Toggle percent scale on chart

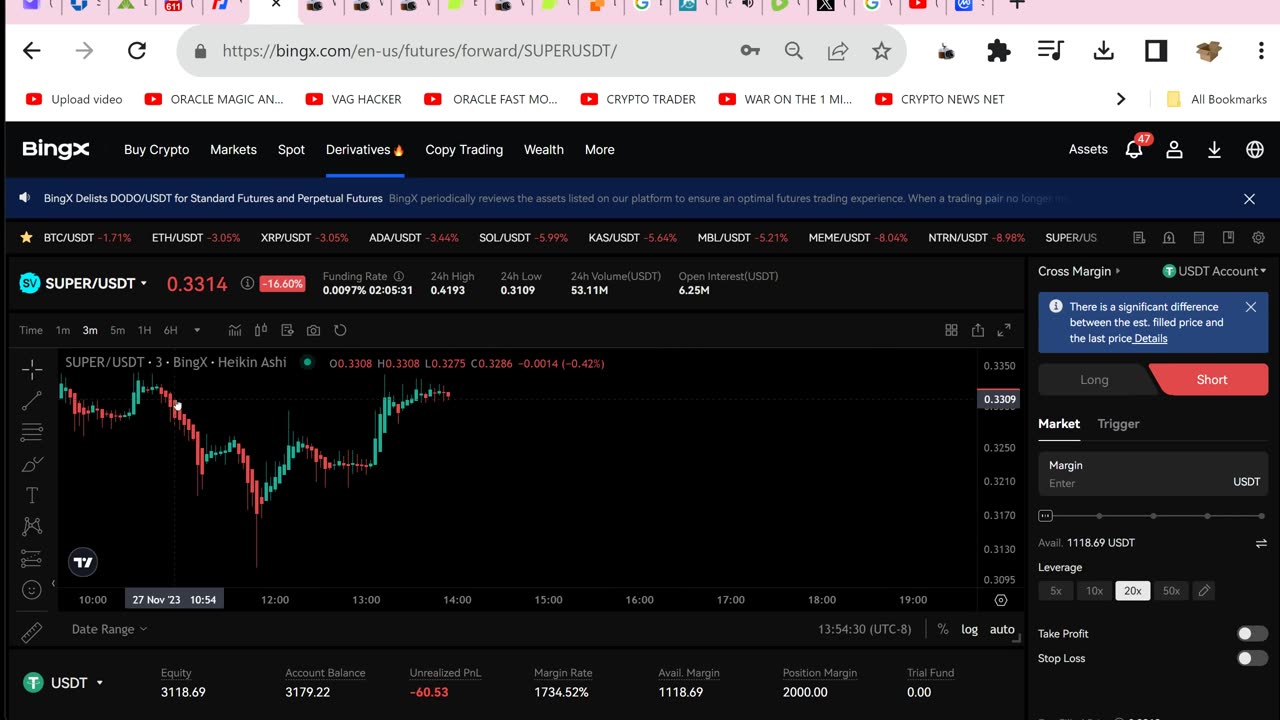(943, 629)
